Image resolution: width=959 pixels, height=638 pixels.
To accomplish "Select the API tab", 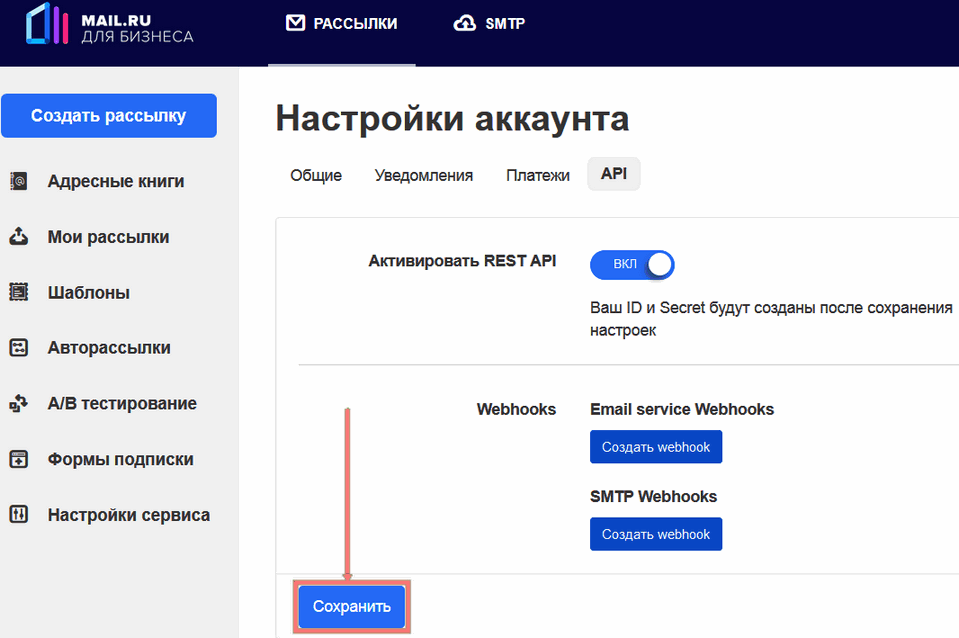I will point(613,173).
